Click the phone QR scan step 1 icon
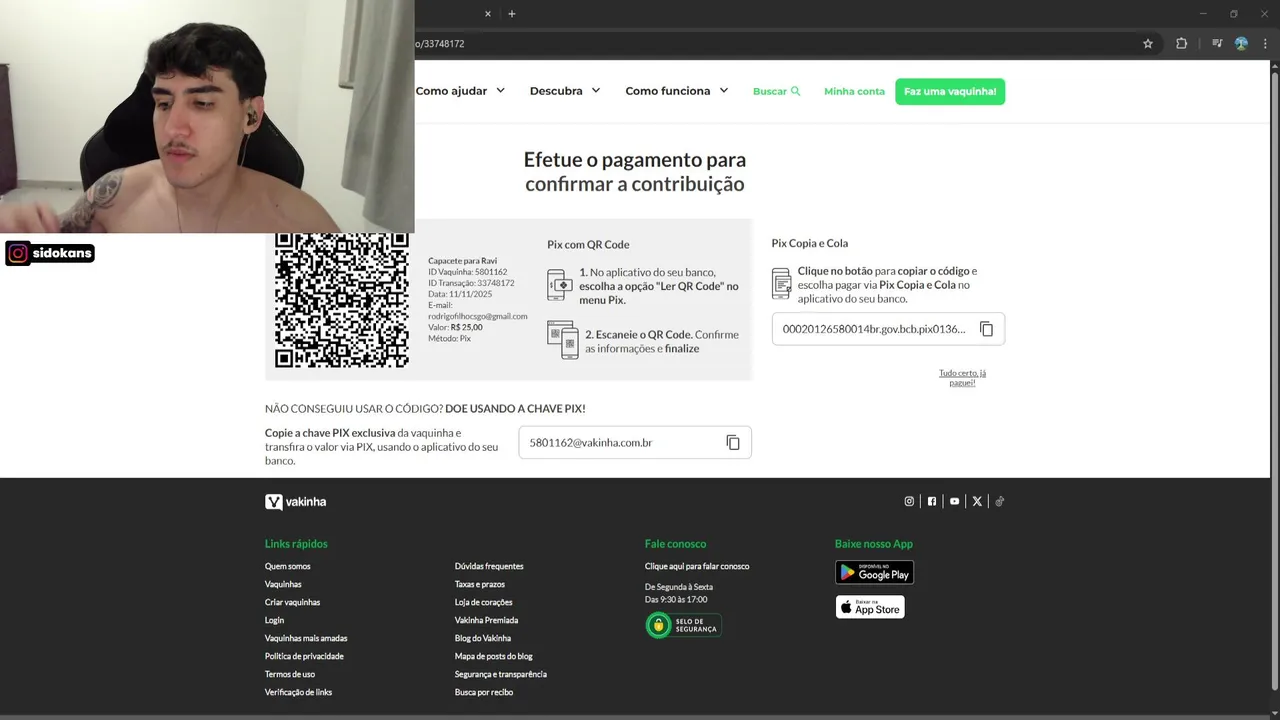This screenshot has width=1280, height=720. pos(560,285)
